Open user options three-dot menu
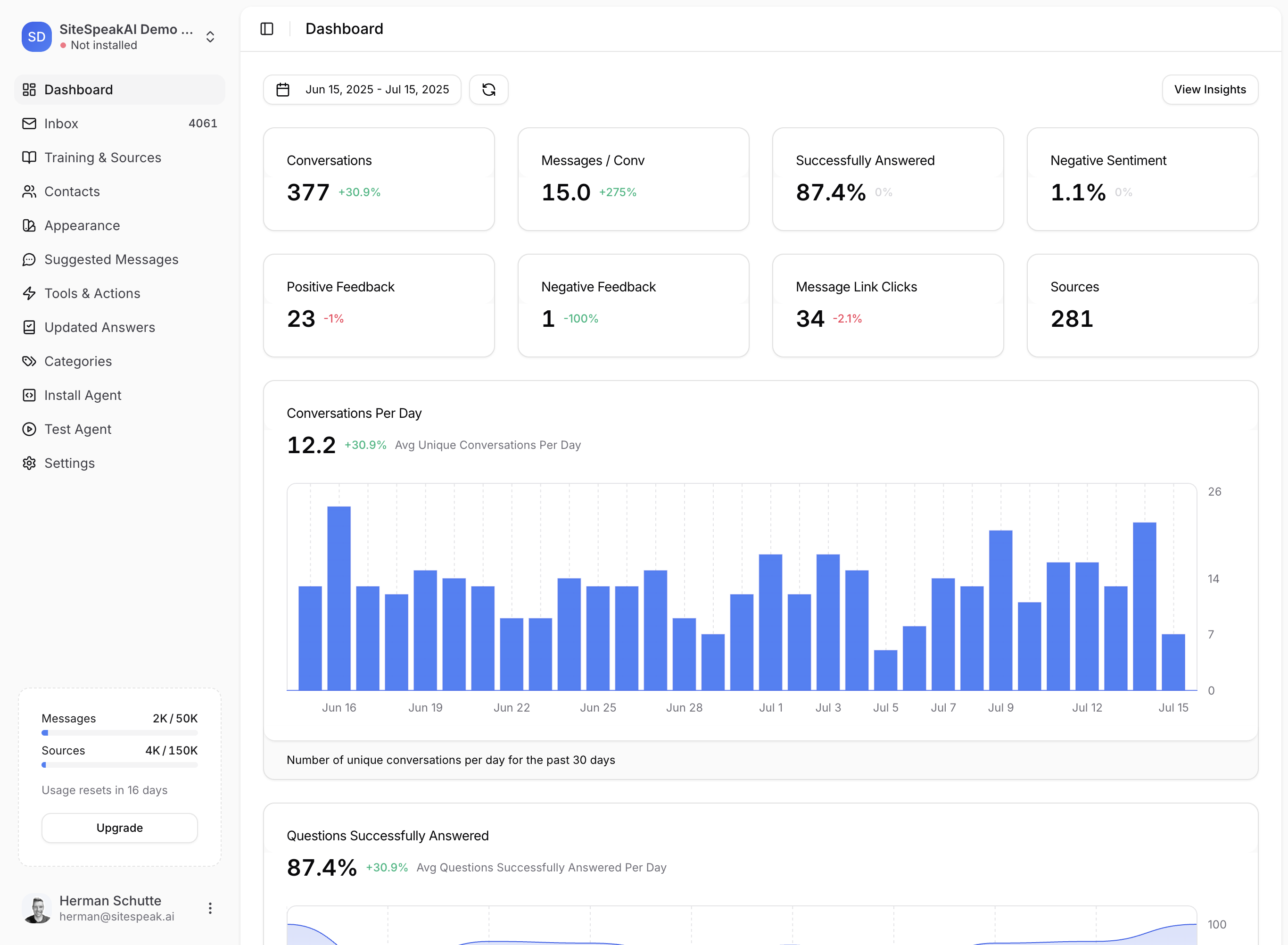The width and height of the screenshot is (1288, 945). point(210,908)
